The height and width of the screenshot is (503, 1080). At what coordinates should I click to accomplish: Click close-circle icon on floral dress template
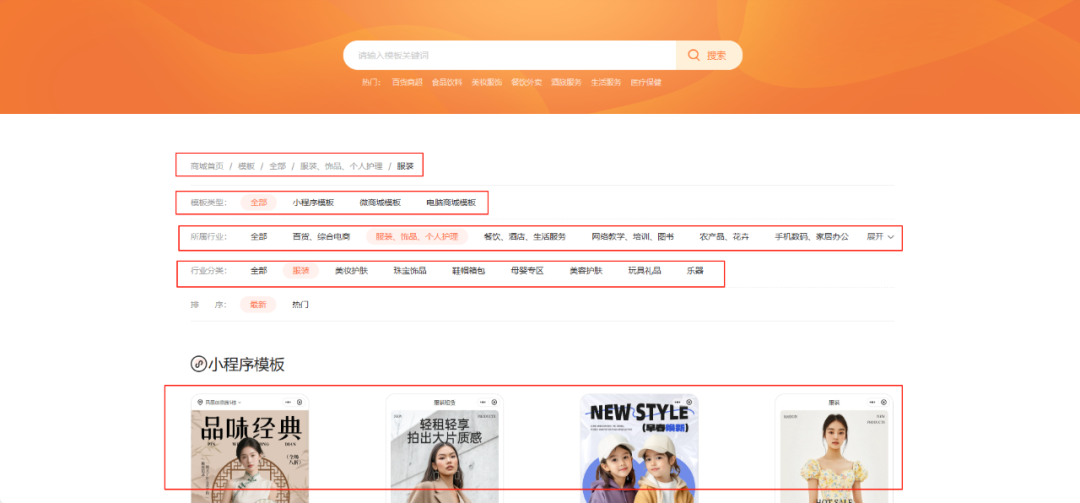[884, 402]
